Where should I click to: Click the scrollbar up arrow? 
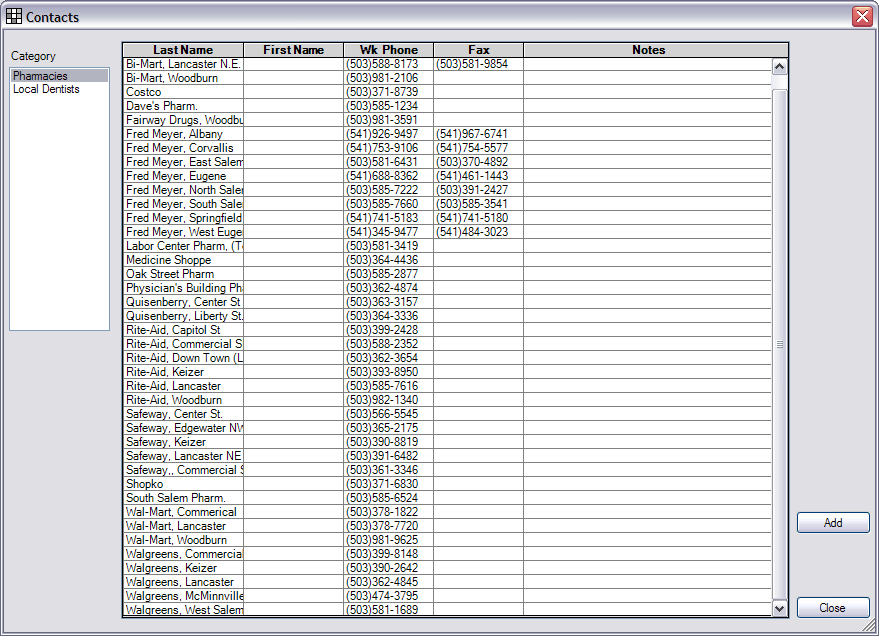click(779, 67)
